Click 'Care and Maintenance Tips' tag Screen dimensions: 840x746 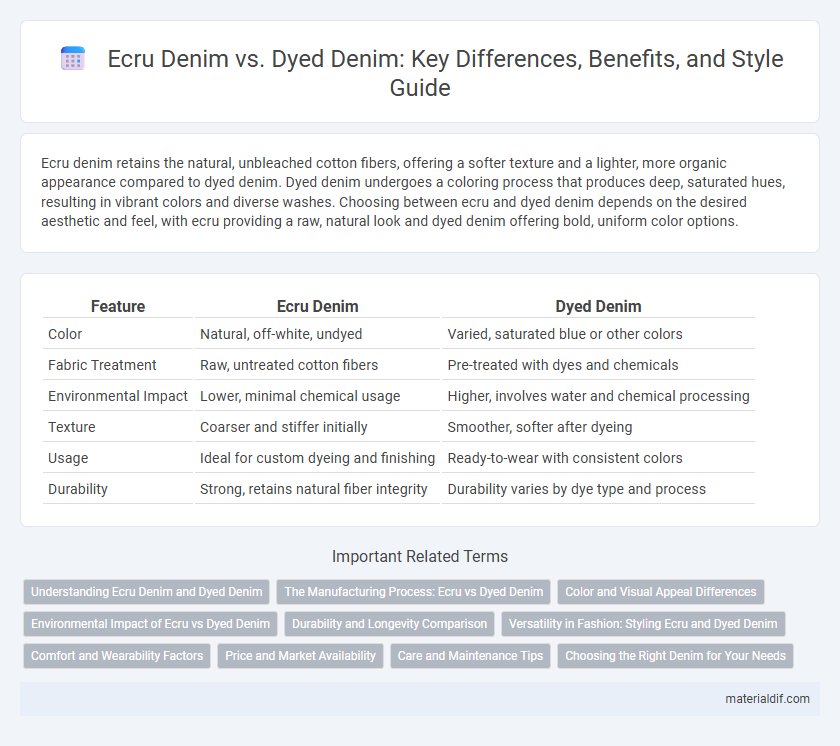click(x=470, y=656)
